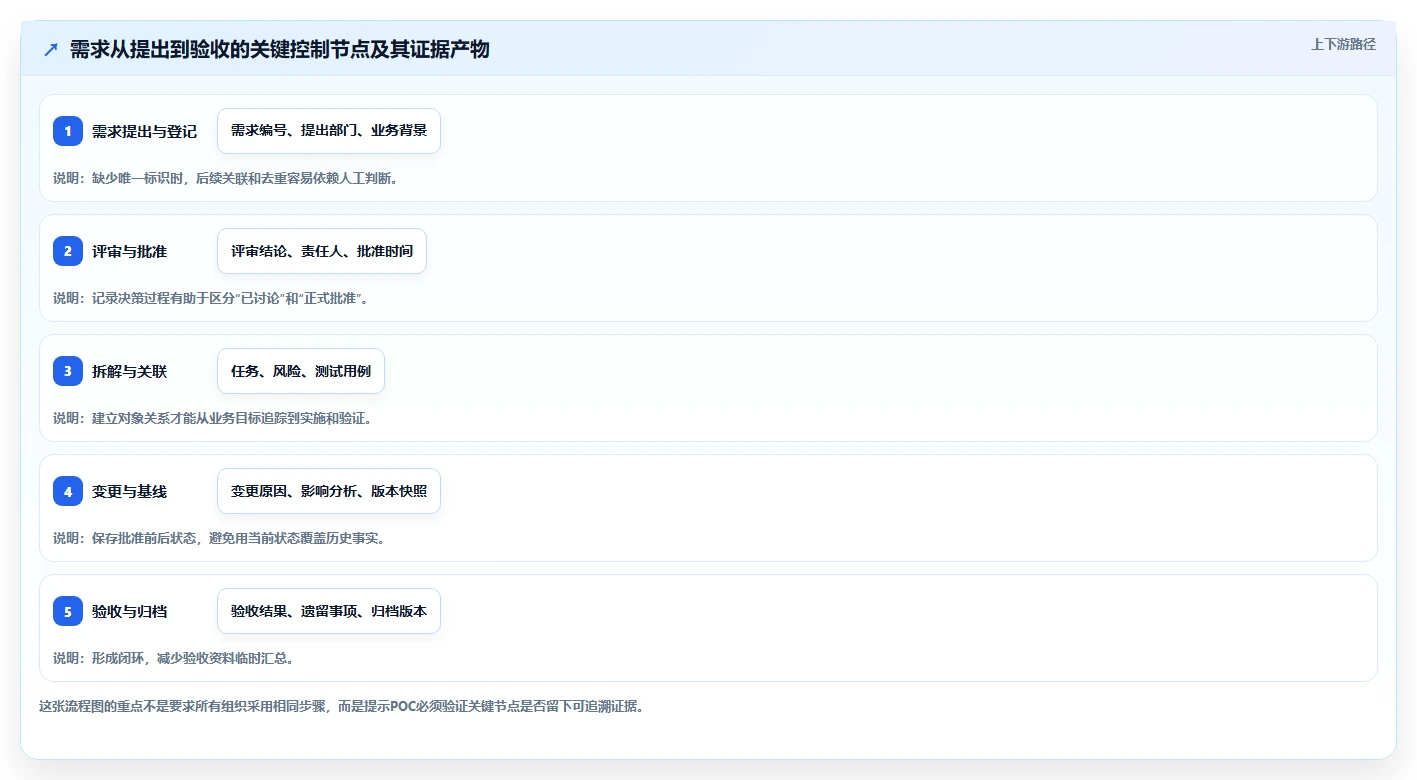Select step badge number 3
Viewport: 1417px width, 780px height.
click(x=68, y=371)
